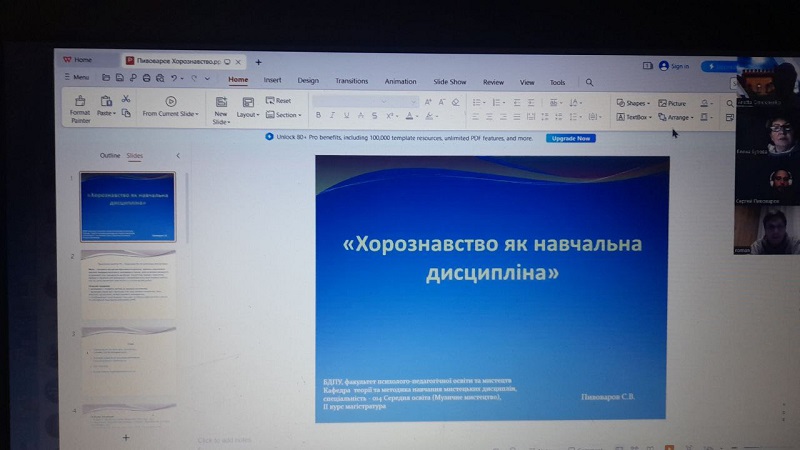Click the Find magnifier at ribbon end

pyautogui.click(x=730, y=104)
